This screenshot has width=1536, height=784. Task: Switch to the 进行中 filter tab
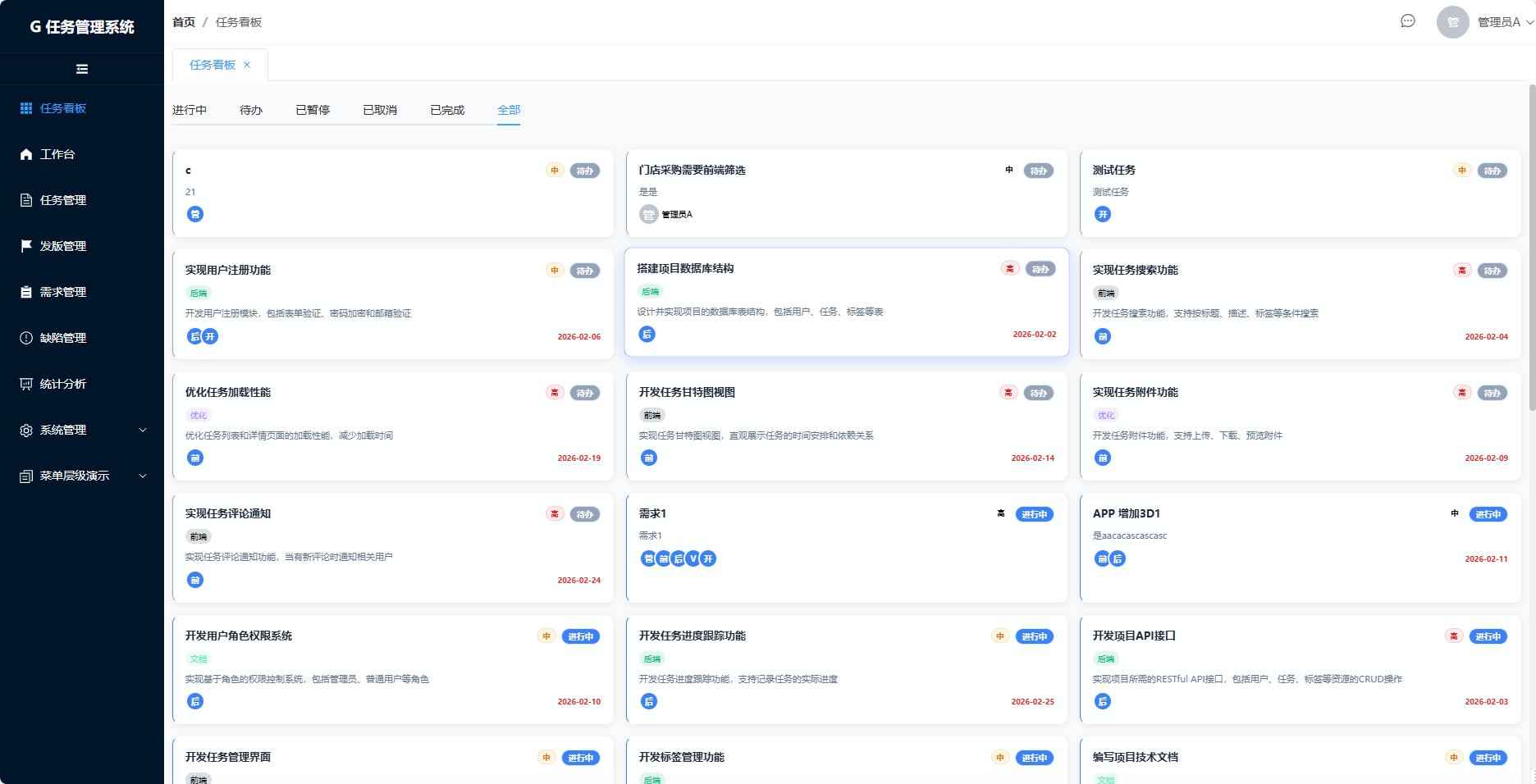pyautogui.click(x=190, y=110)
